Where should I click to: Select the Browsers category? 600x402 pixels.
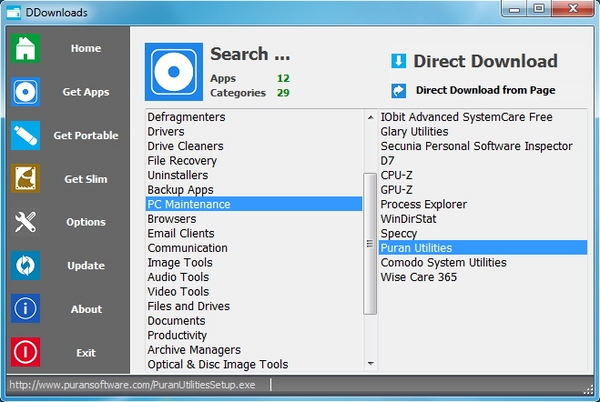[254, 218]
